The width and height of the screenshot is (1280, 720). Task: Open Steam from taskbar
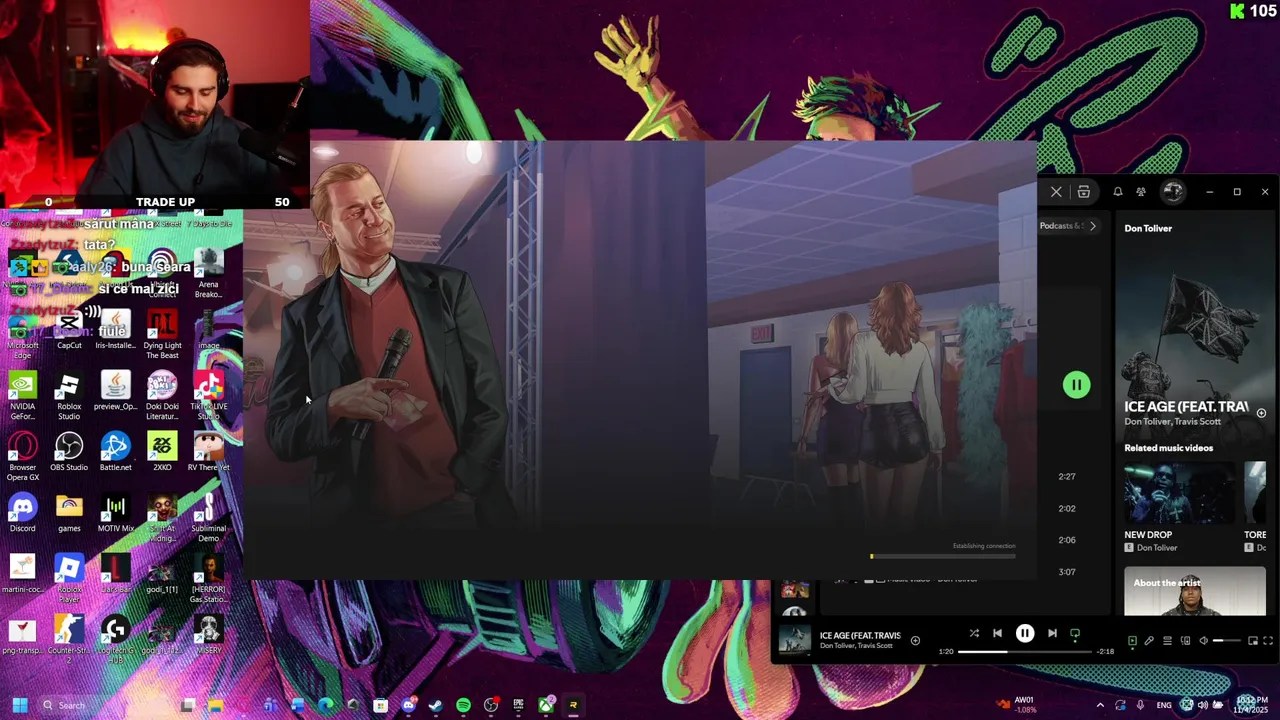pos(436,705)
